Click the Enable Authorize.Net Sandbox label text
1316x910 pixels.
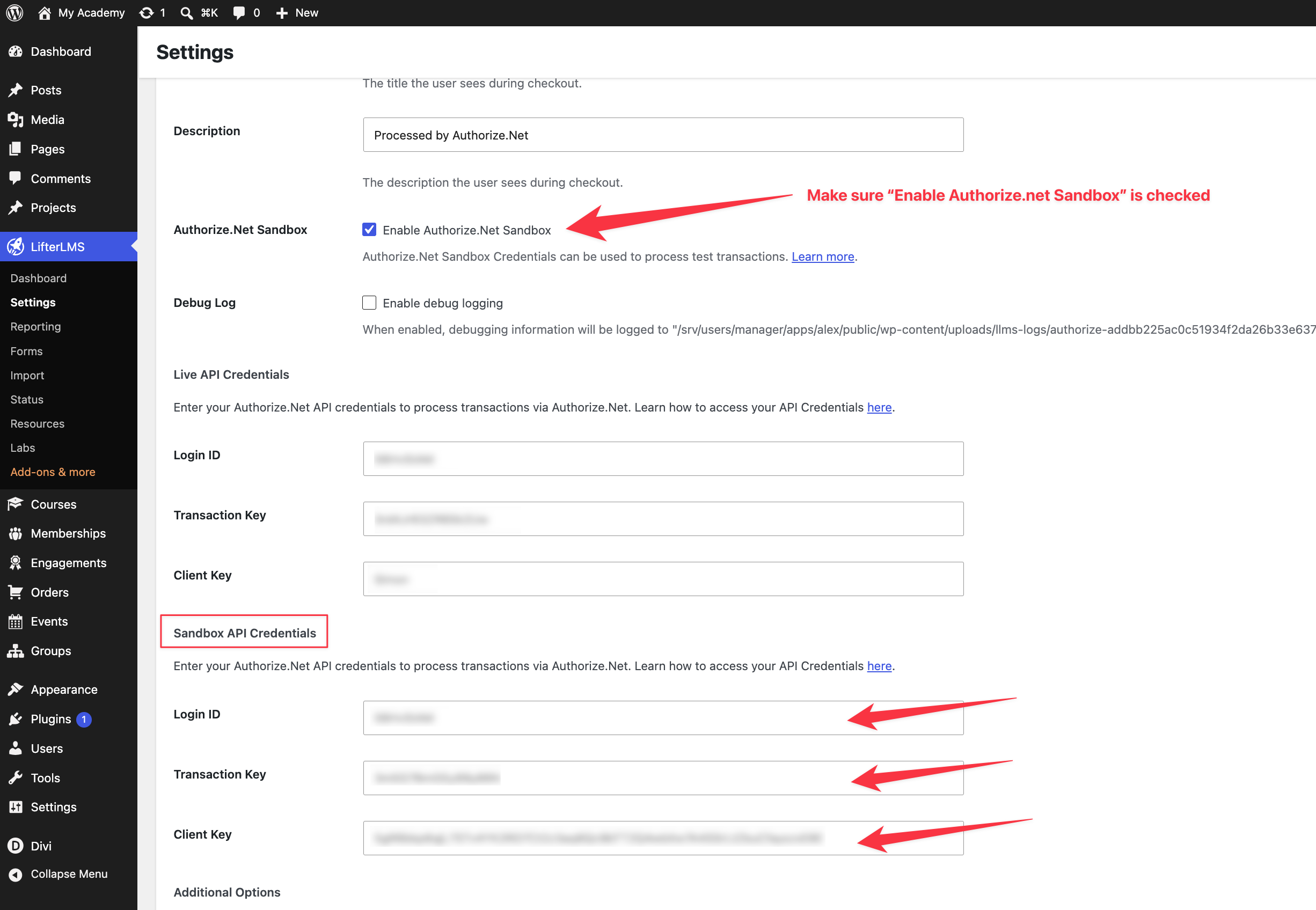[x=466, y=230]
